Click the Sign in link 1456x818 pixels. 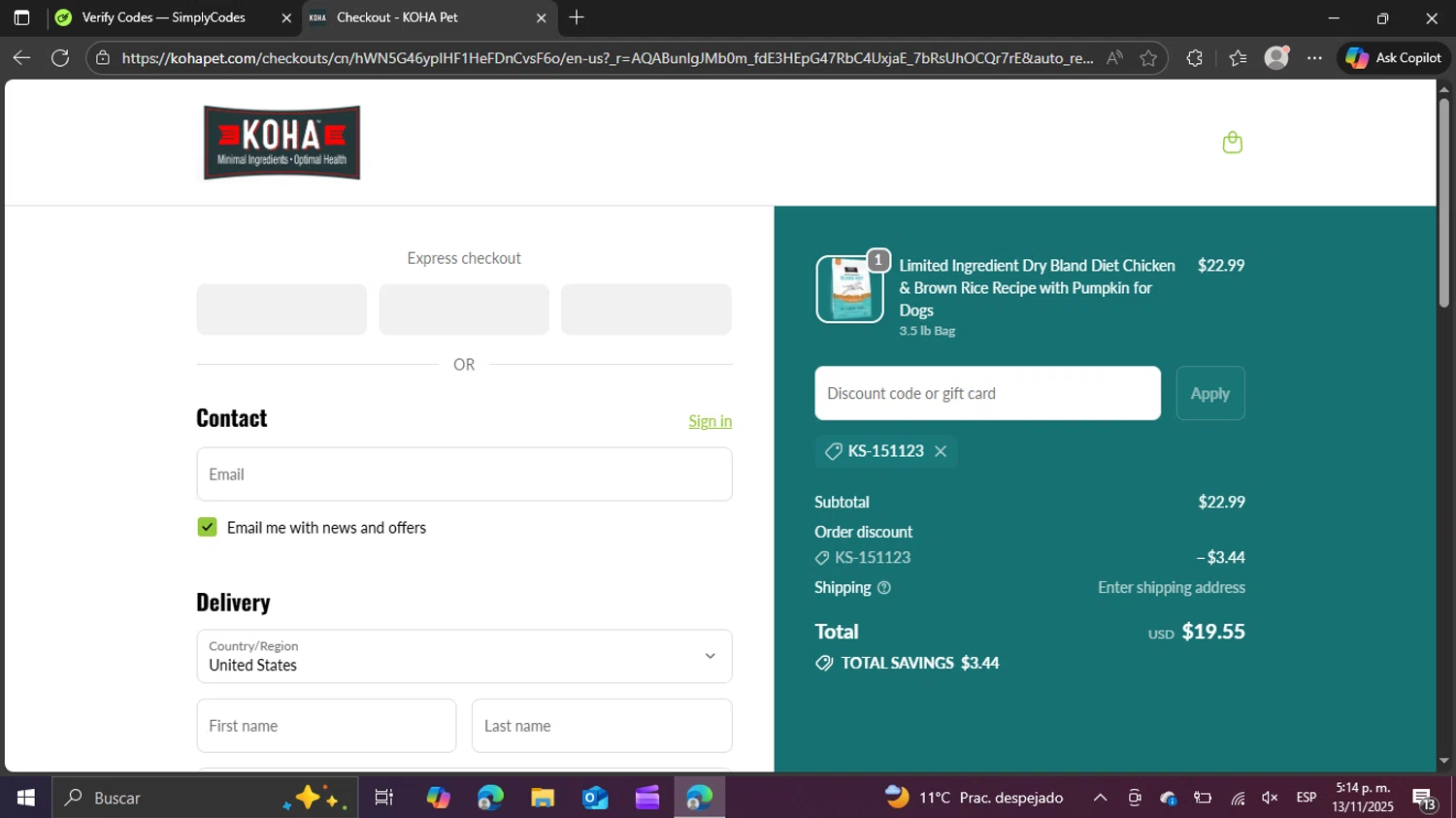pos(711,421)
